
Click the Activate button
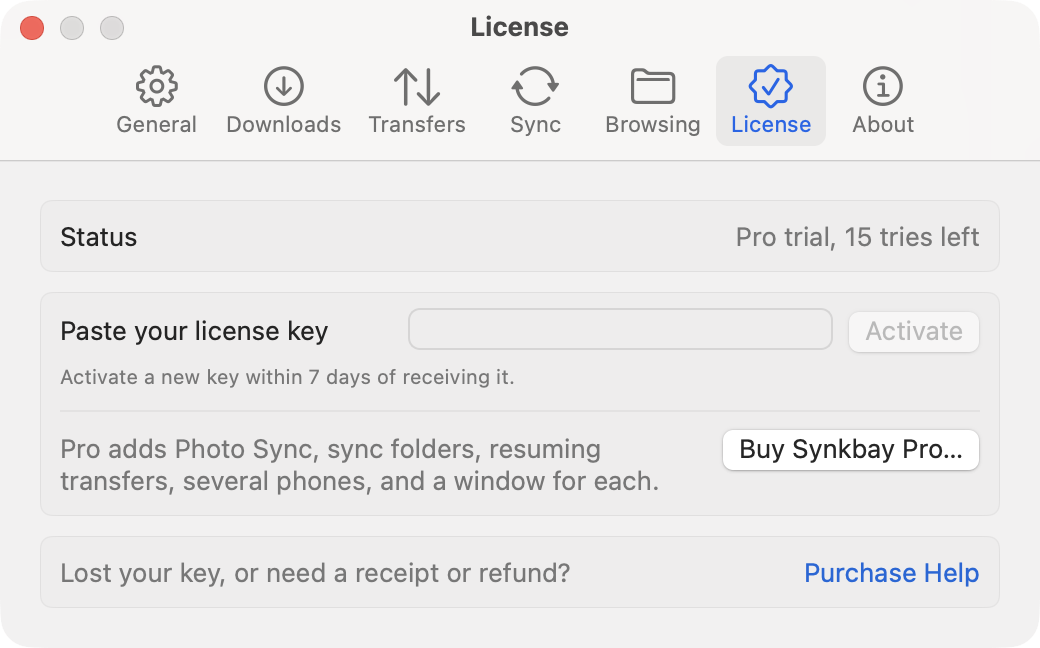pyautogui.click(x=914, y=331)
